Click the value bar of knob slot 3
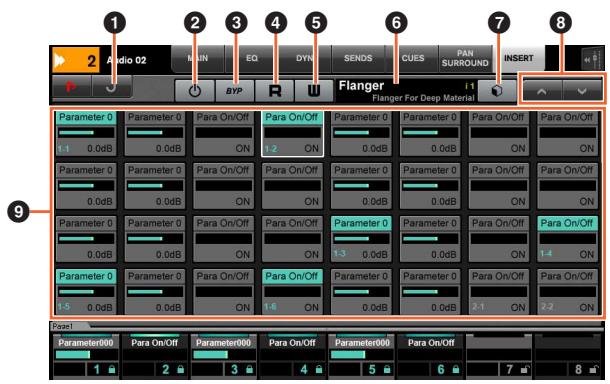The height and width of the screenshot is (384, 610). [x=224, y=355]
